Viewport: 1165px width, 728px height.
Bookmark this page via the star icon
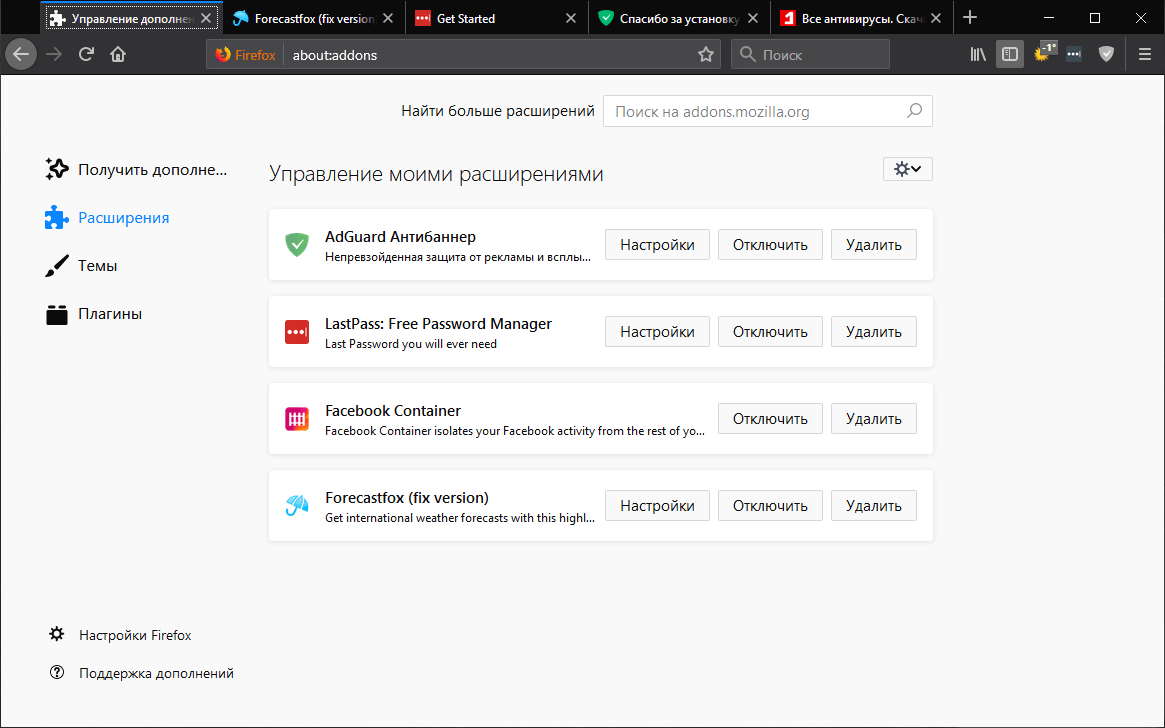[706, 54]
